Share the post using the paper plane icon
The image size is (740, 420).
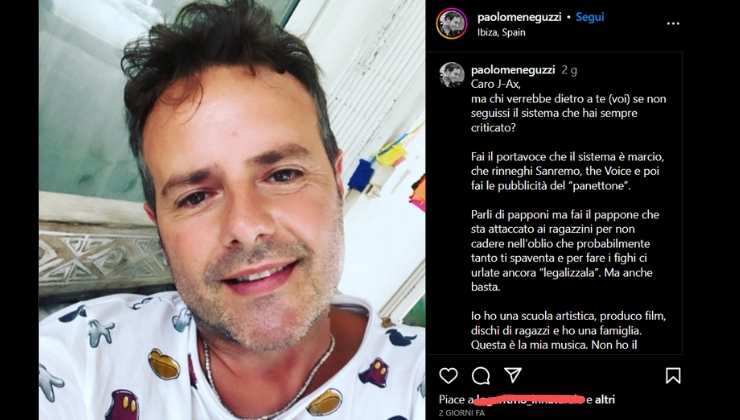[x=513, y=375]
